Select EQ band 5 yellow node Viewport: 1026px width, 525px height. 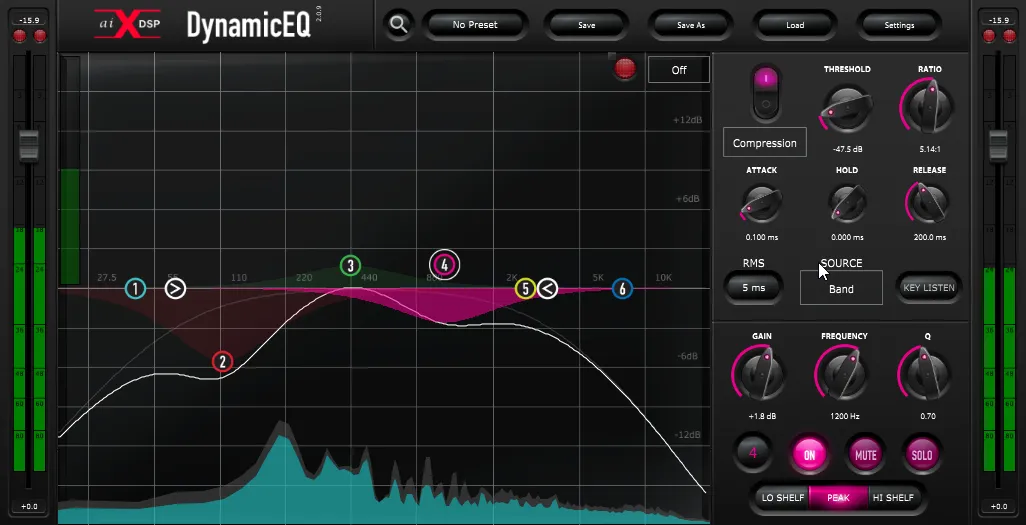525,289
